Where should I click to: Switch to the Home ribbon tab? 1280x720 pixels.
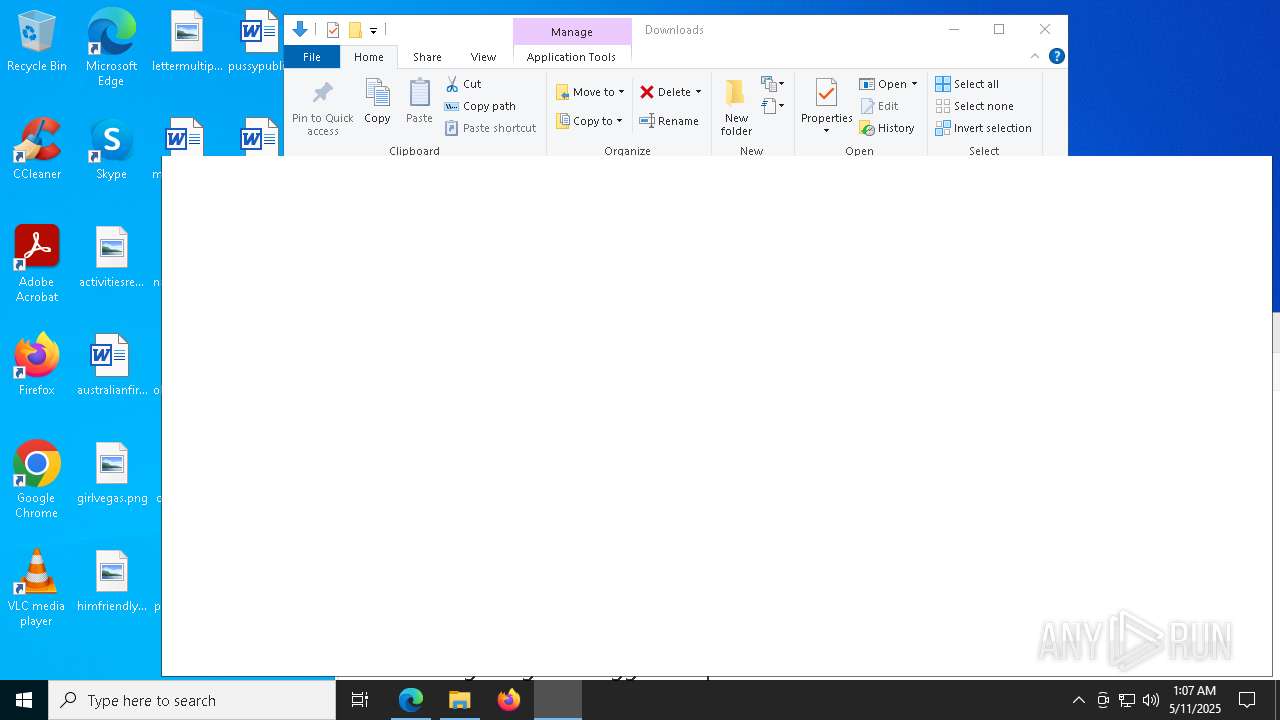click(x=369, y=57)
